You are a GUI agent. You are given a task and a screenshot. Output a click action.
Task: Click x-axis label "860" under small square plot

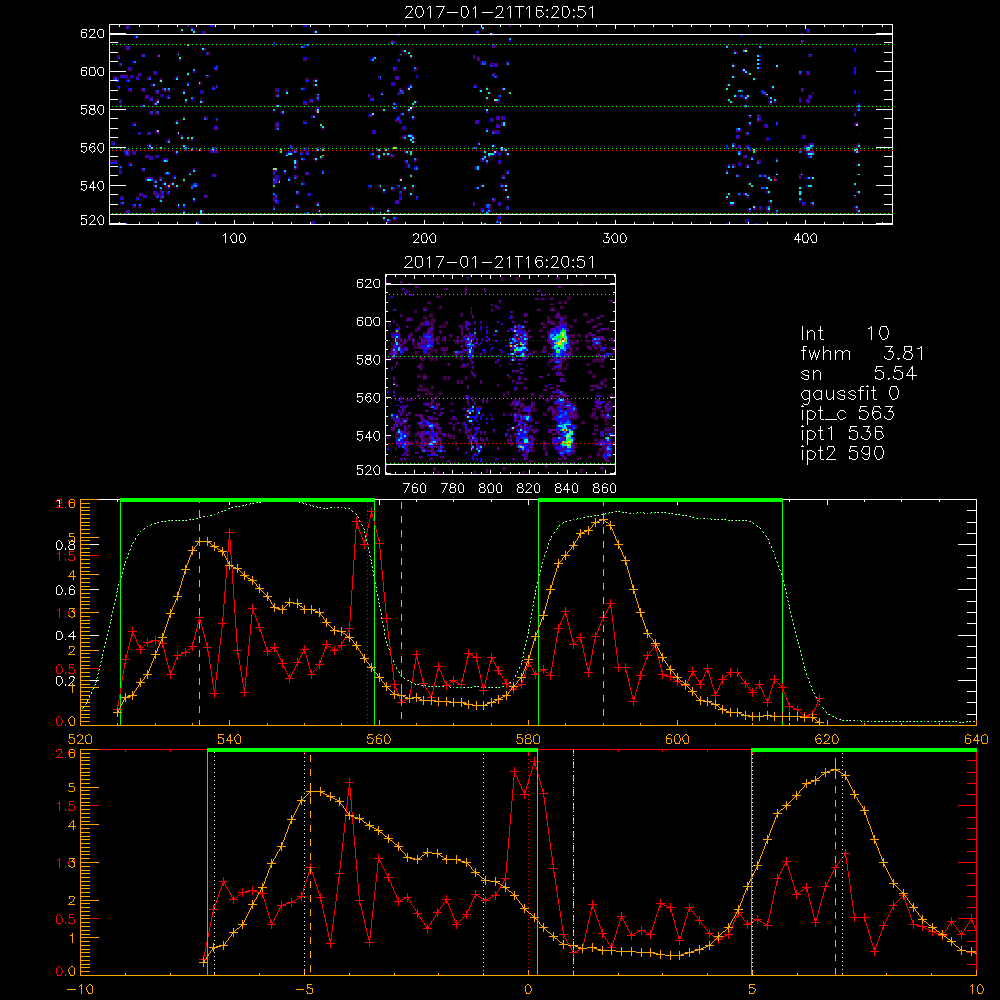tap(605, 489)
